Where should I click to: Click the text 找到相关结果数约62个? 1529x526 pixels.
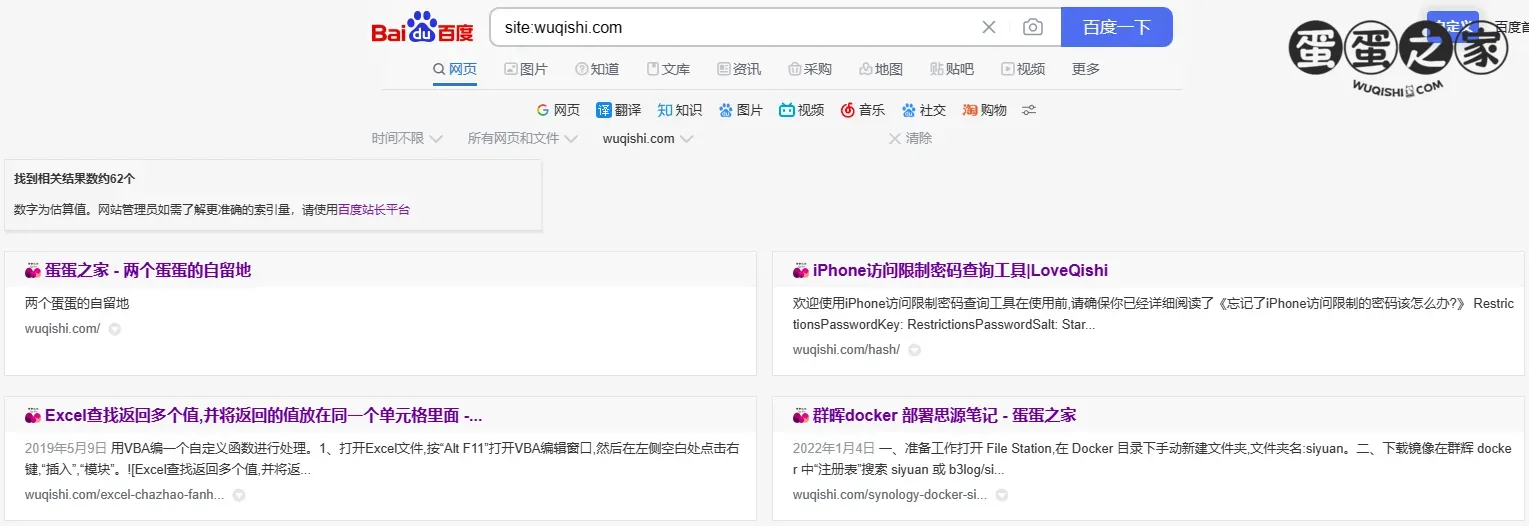click(x=74, y=179)
